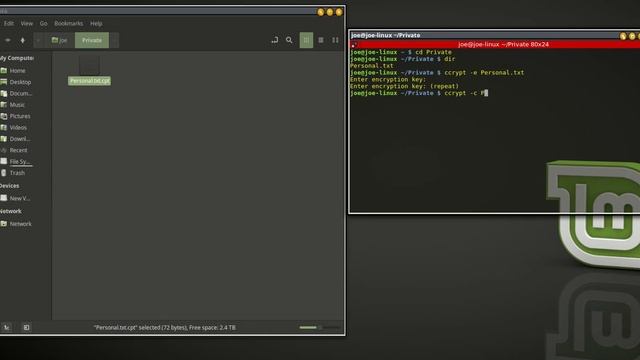Open the Go menu
This screenshot has height=360, width=640.
[x=44, y=23]
